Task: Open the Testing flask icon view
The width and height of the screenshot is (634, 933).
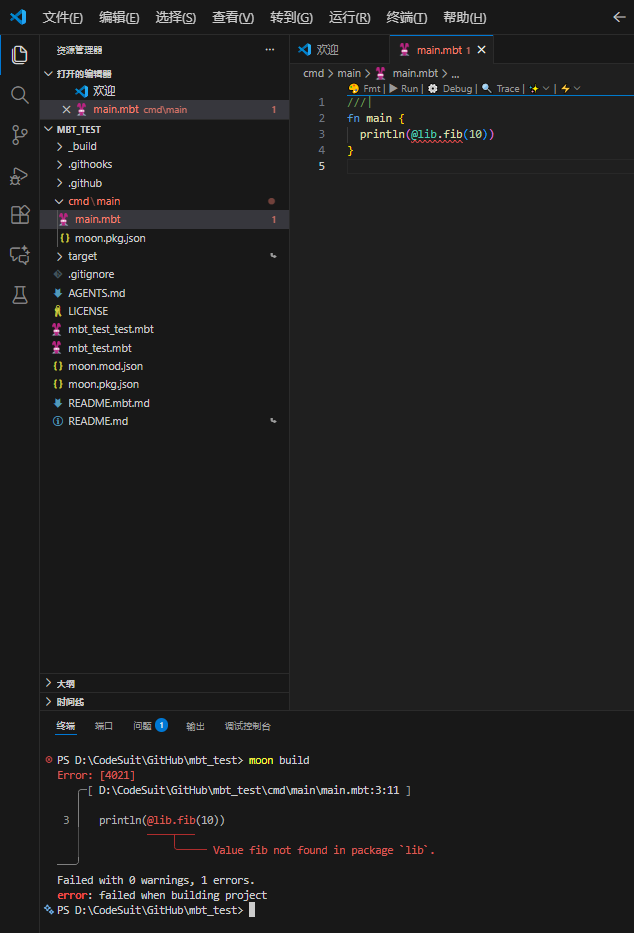Action: [x=19, y=294]
